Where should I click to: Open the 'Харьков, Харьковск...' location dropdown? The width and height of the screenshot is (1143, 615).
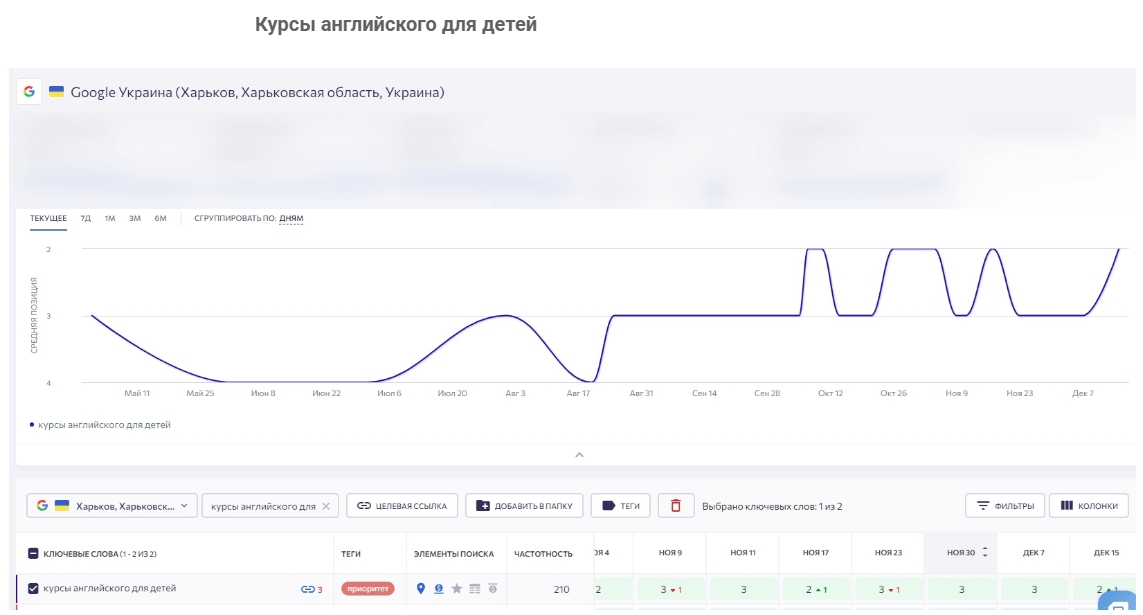pyautogui.click(x=112, y=506)
